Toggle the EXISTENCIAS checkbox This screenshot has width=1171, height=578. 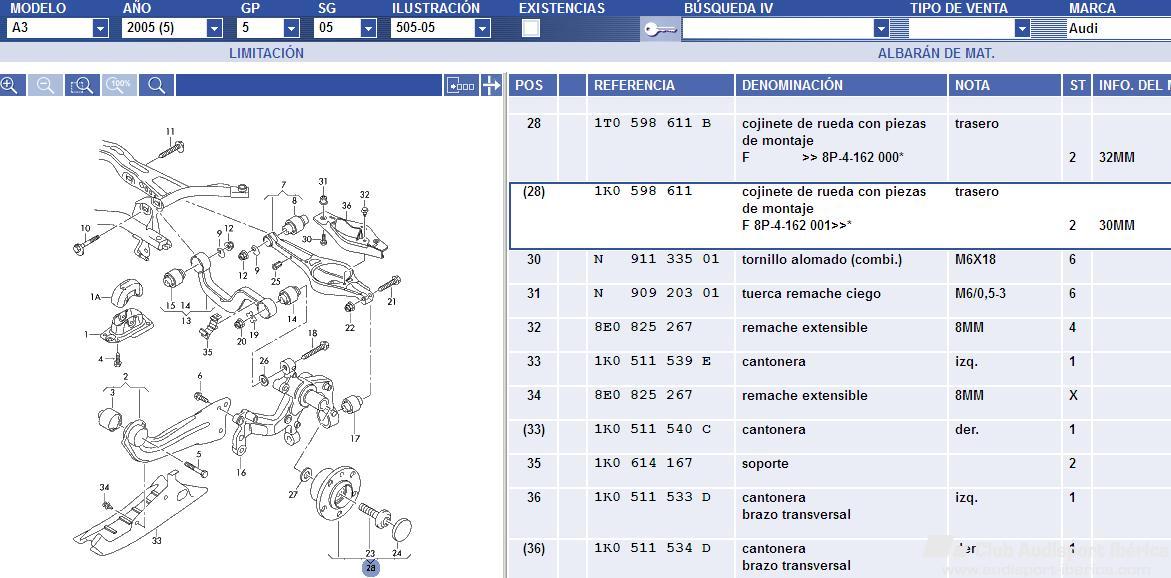(531, 28)
